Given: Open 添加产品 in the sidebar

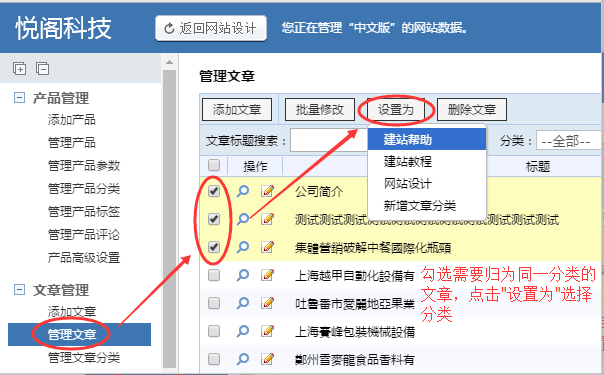Looking at the screenshot, I should [72, 120].
